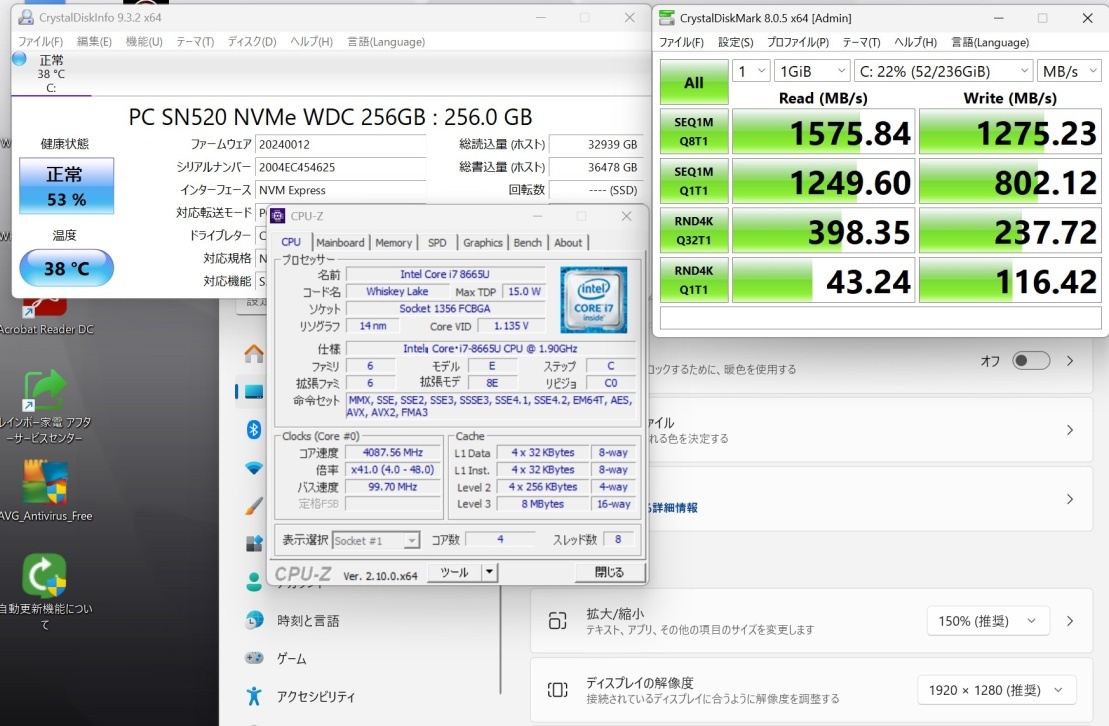This screenshot has width=1109, height=726.
Task: Click the ツール button in CPU-Z
Action: (454, 572)
